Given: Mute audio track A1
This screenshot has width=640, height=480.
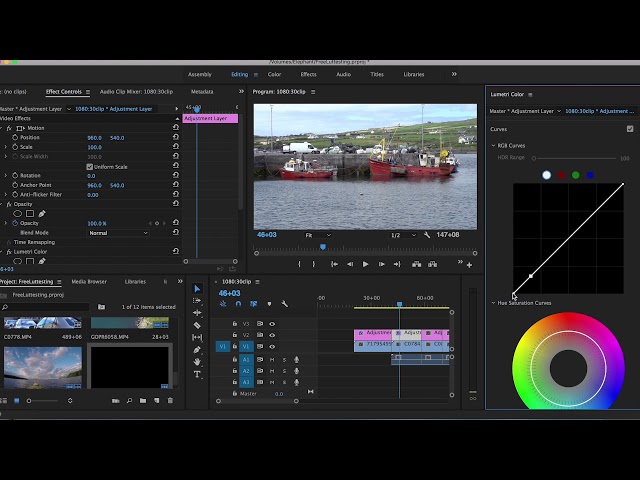Looking at the screenshot, I should 272,359.
